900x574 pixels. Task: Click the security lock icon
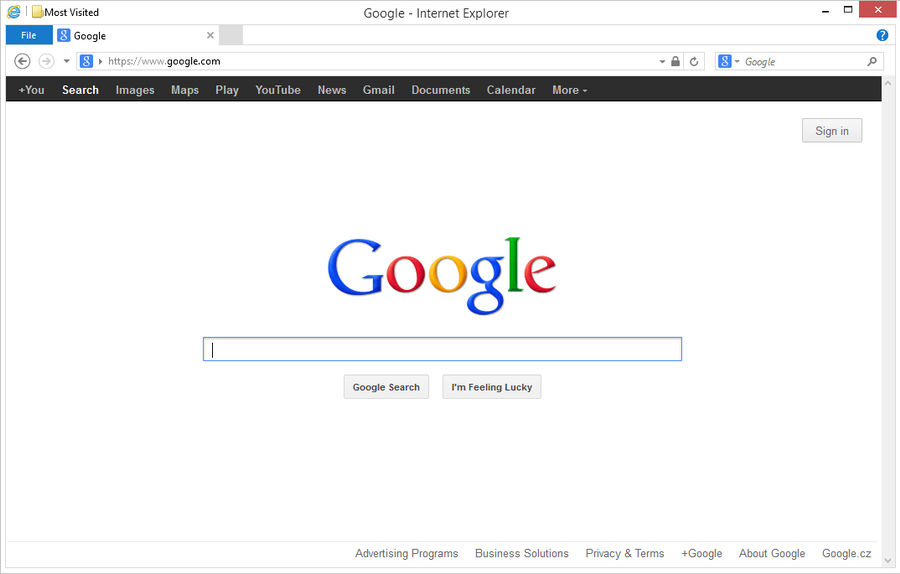[x=676, y=61]
